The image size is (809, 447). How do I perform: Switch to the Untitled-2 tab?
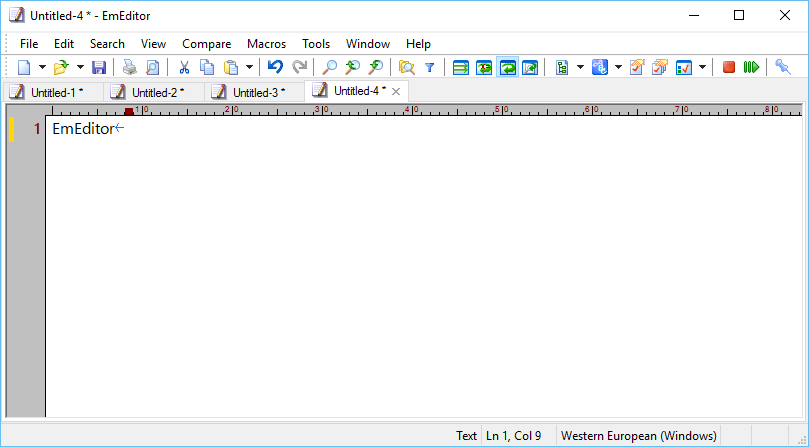(x=154, y=92)
